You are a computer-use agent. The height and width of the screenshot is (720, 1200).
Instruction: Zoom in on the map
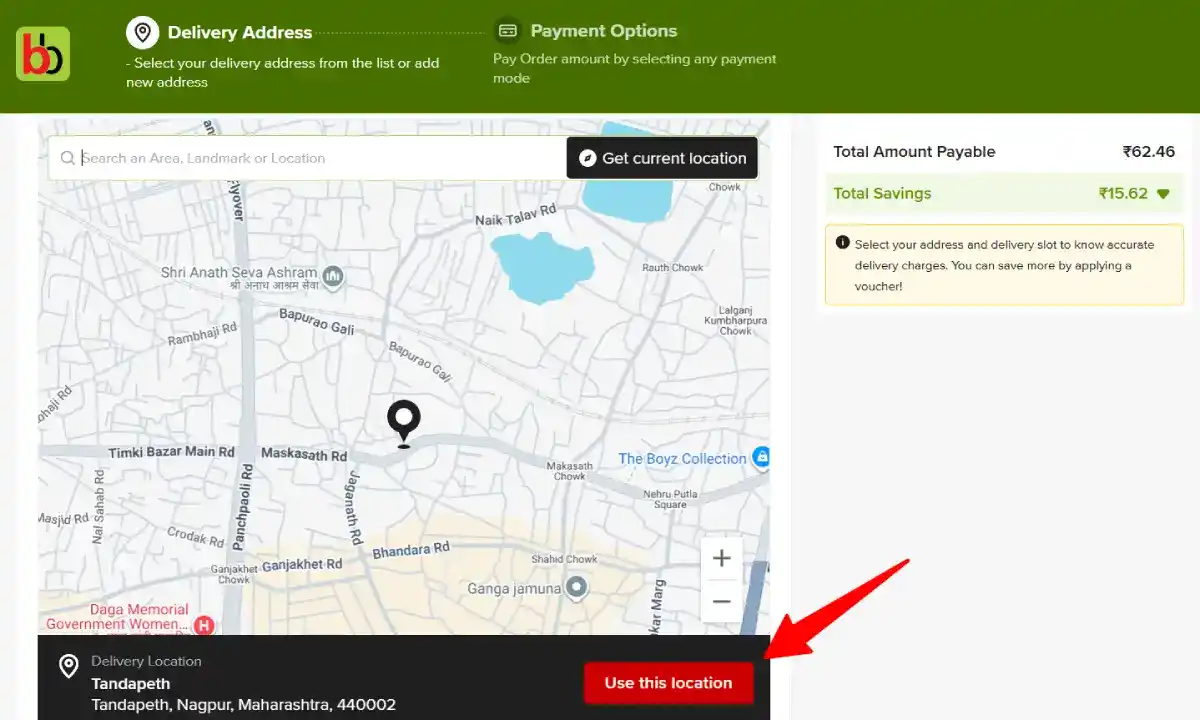[722, 558]
